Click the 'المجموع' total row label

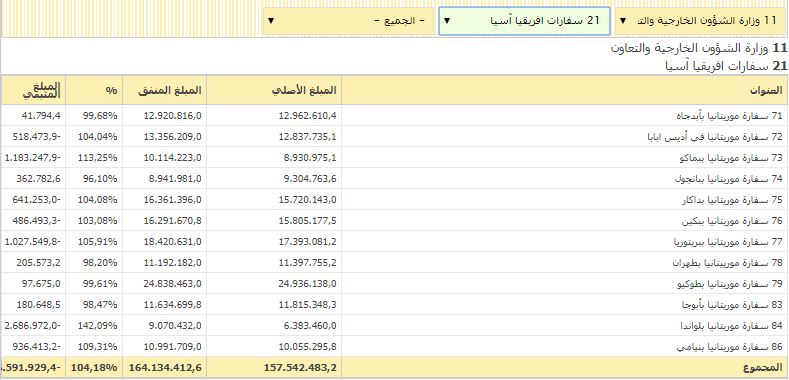coord(763,368)
